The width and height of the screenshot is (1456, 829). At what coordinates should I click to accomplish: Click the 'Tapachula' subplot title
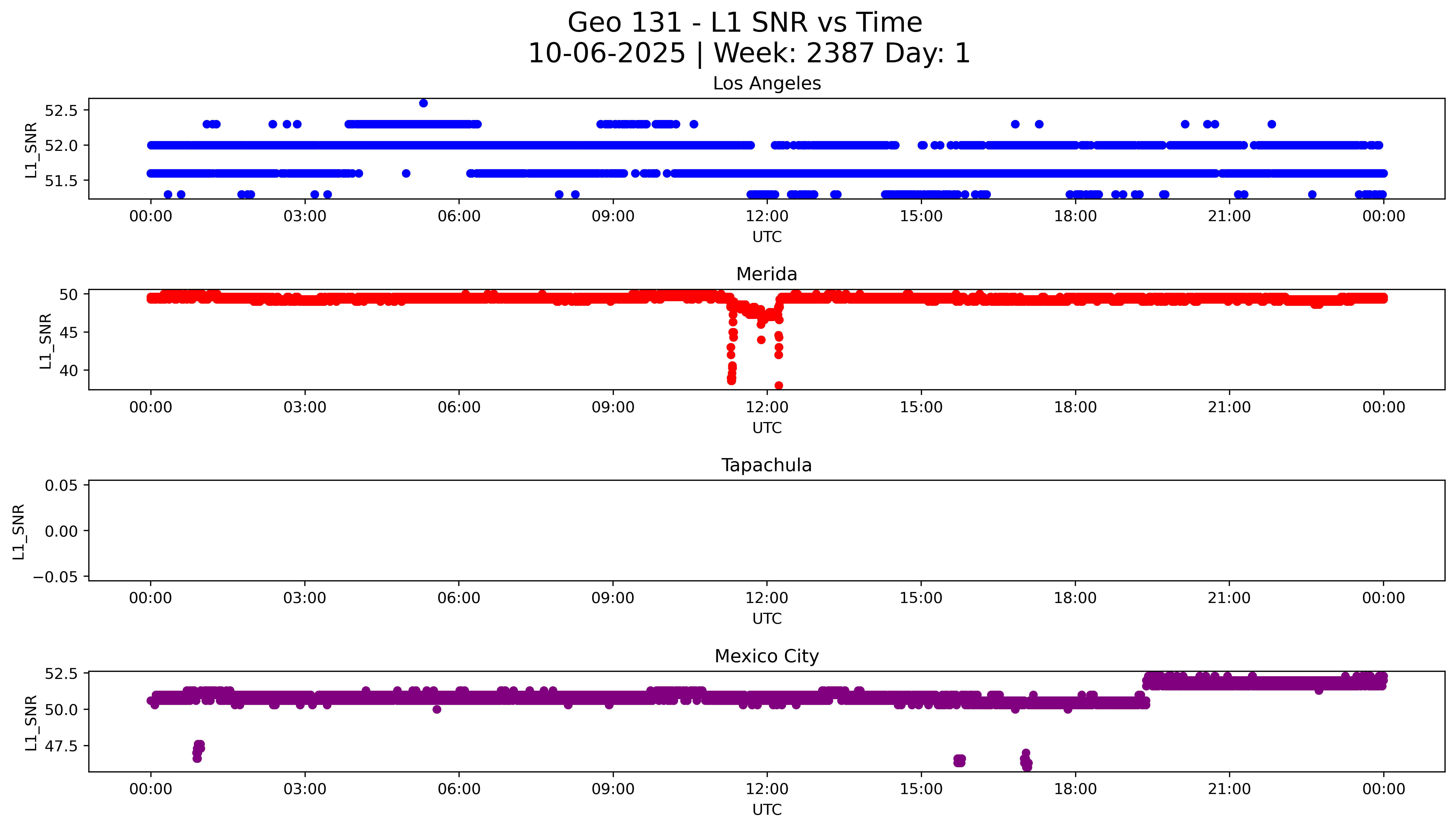click(x=766, y=465)
